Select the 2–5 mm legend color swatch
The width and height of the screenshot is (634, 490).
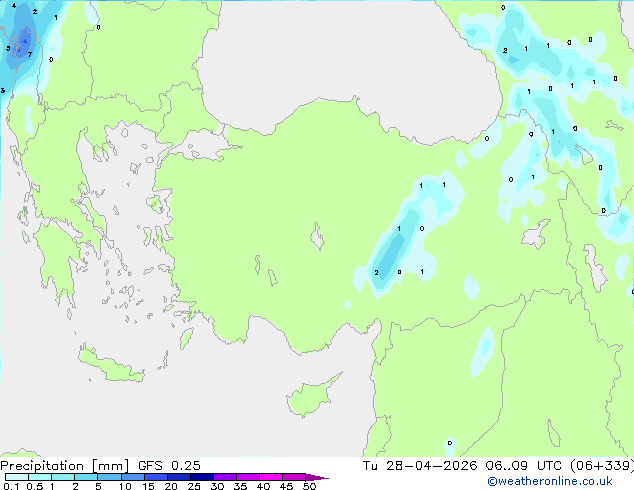point(86,477)
